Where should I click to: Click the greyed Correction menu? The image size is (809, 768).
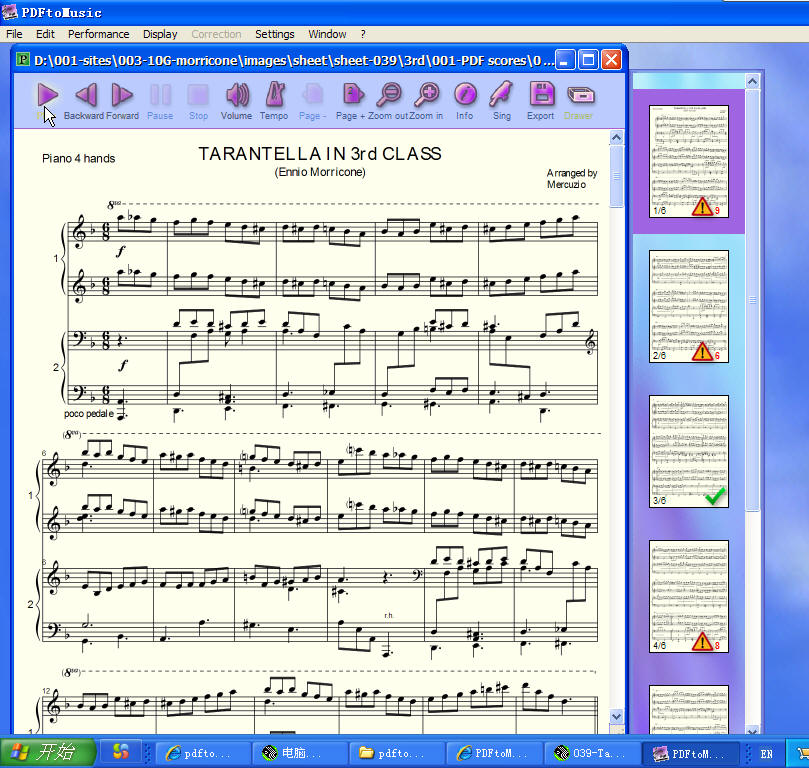pyautogui.click(x=216, y=34)
